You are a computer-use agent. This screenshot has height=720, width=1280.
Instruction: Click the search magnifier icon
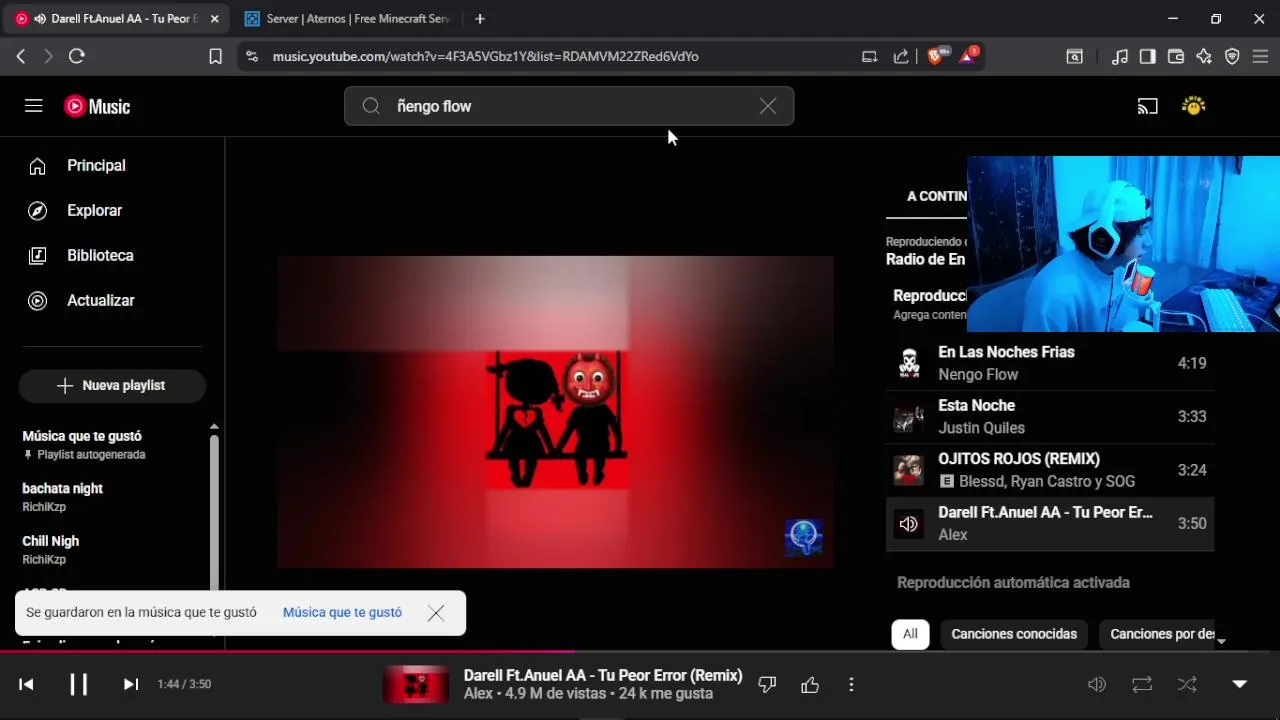click(x=371, y=106)
